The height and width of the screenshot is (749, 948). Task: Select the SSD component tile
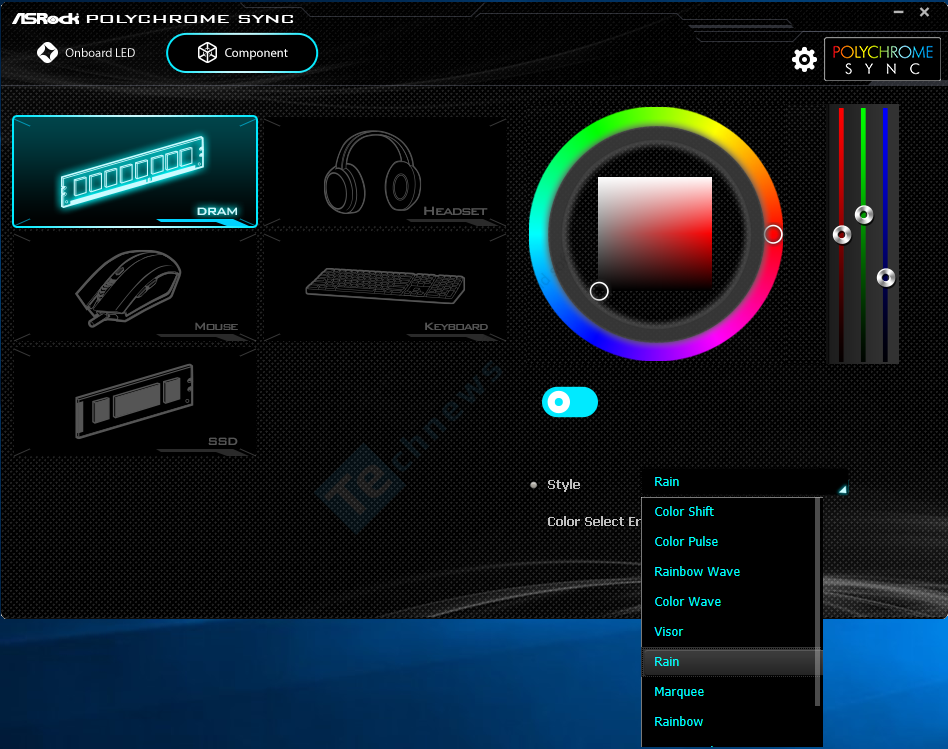tap(135, 402)
